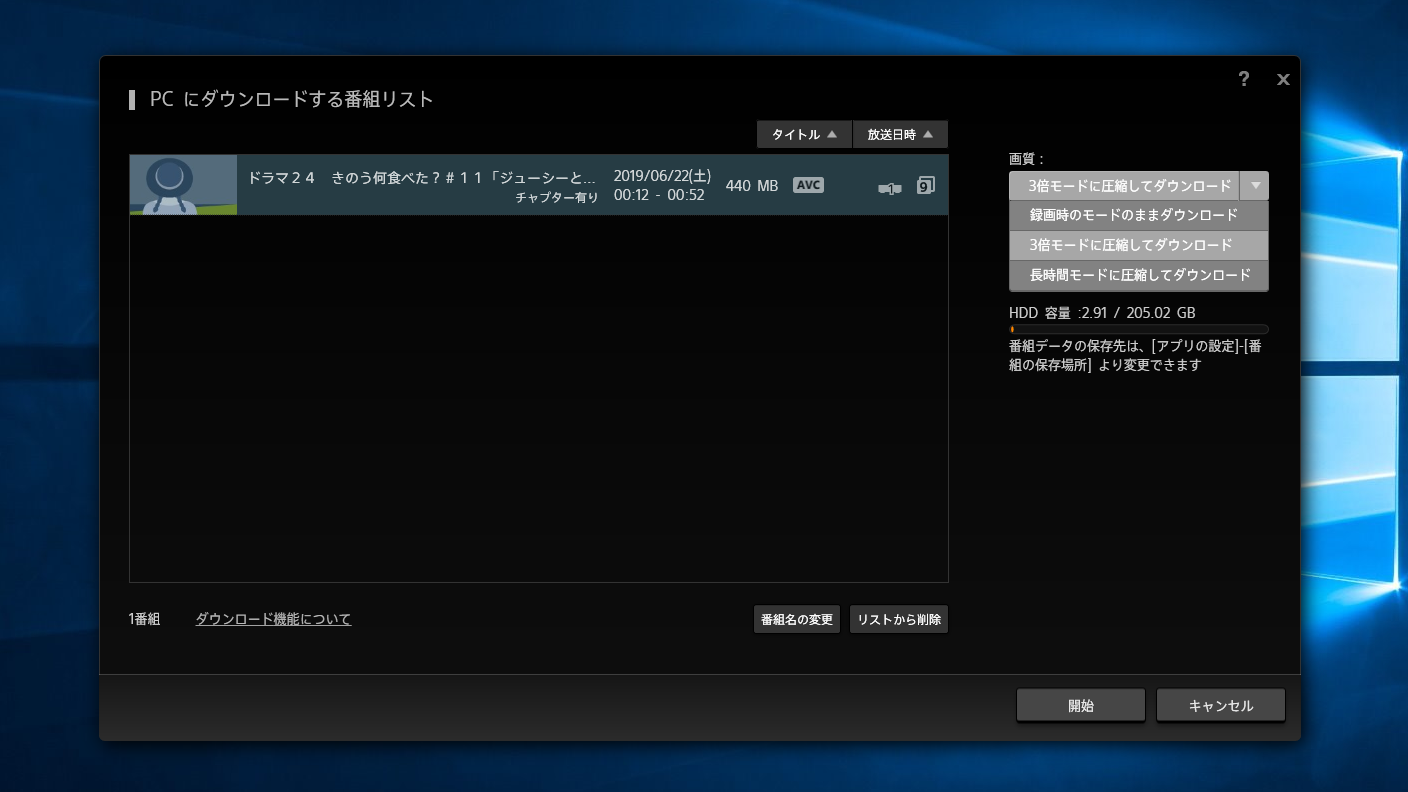The height and width of the screenshot is (792, 1408).
Task: Collapse the 画質 dropdown using arrow button
Action: 1254,186
